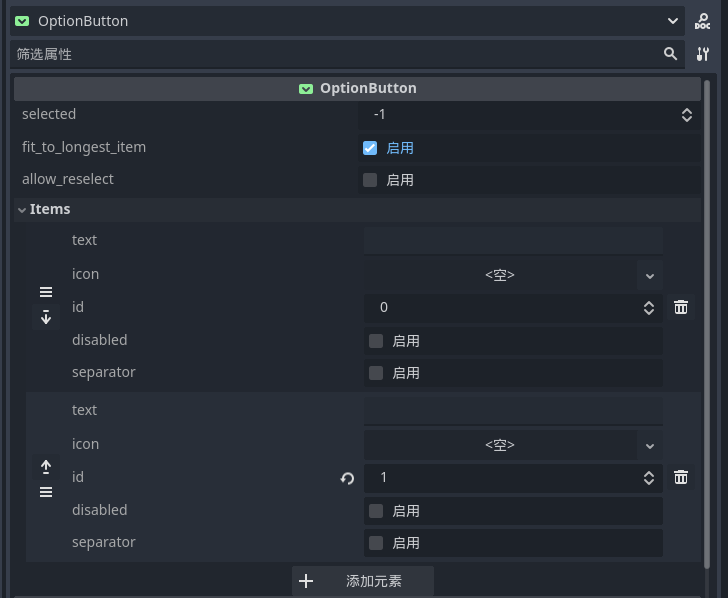The image size is (728, 598).
Task: Click the search magnifier in filter properties
Action: pos(670,54)
